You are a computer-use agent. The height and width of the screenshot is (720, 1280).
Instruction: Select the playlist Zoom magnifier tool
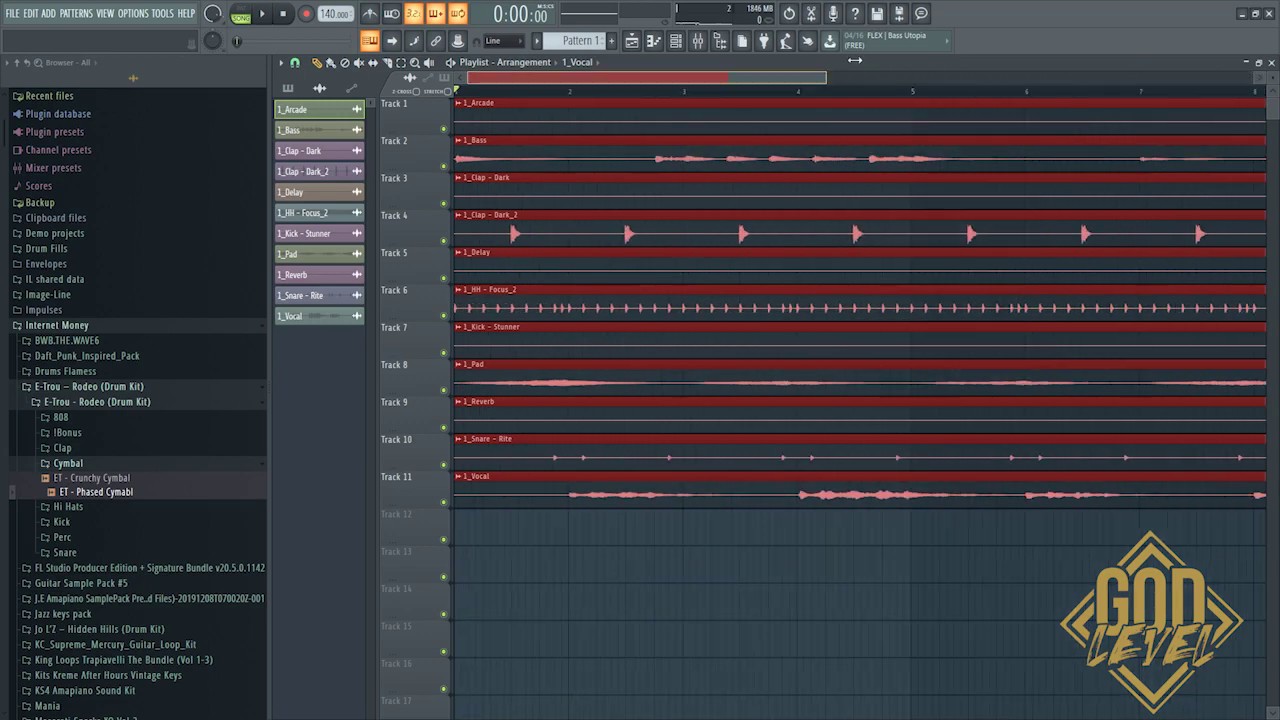point(415,63)
